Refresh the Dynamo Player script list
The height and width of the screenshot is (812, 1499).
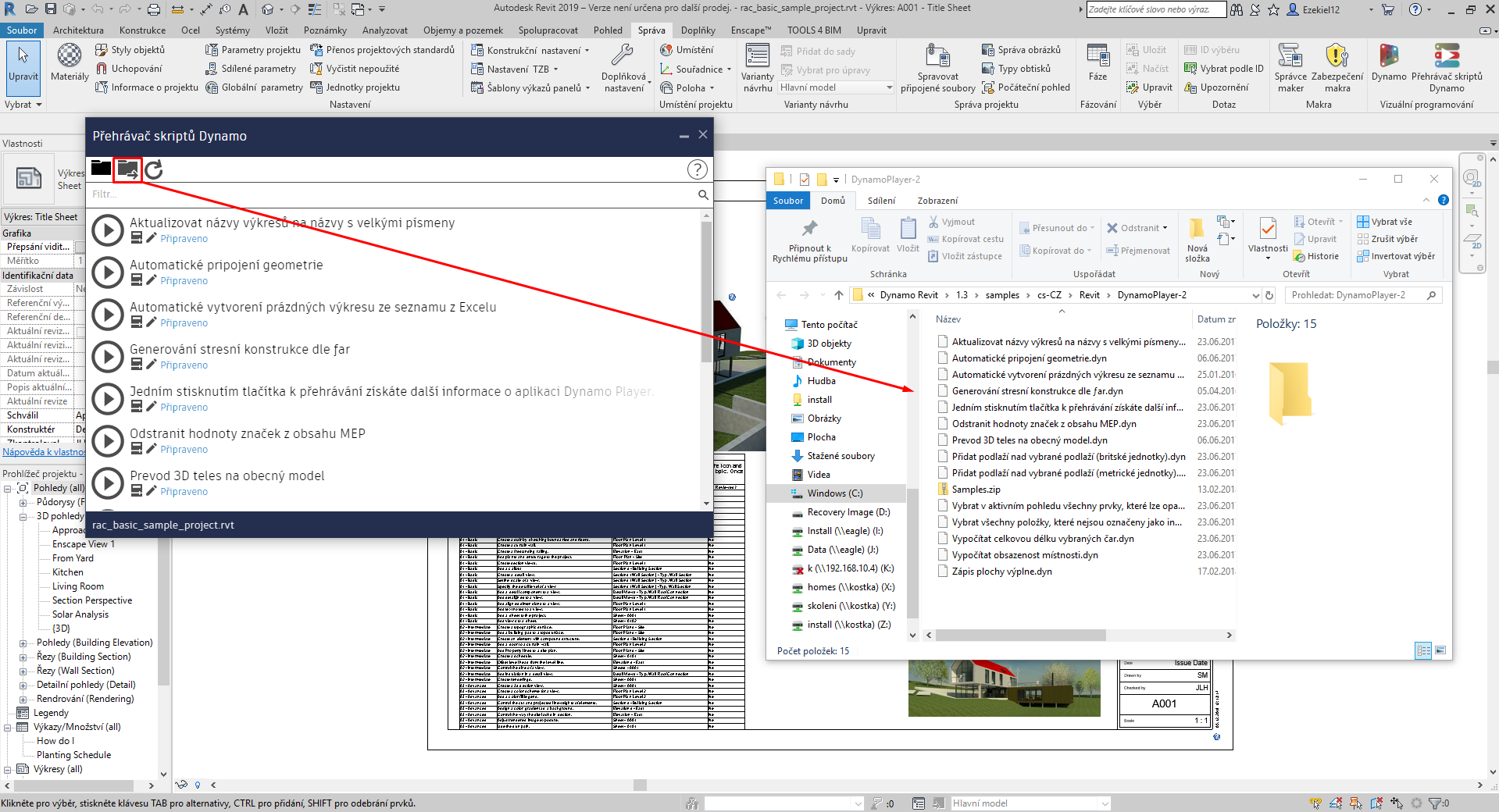click(x=154, y=169)
